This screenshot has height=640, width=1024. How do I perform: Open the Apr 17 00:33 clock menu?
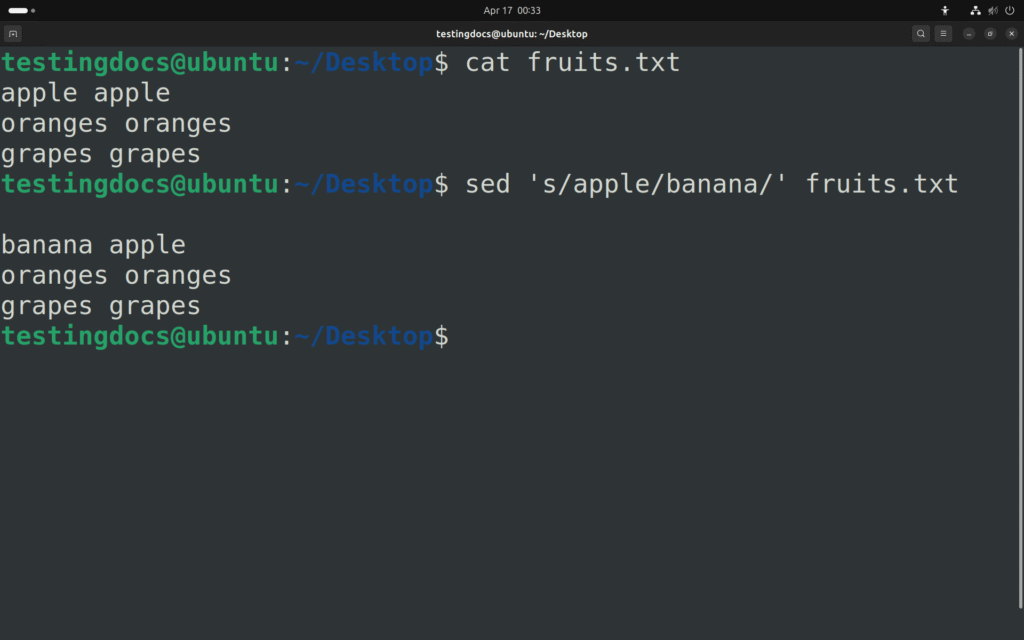point(512,10)
